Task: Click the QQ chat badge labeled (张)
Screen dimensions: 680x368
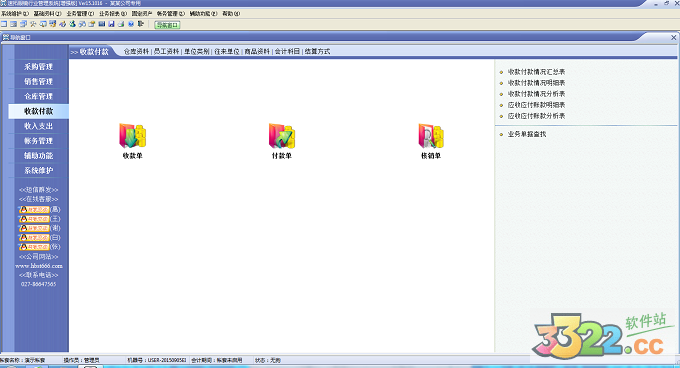Action: 34,247
